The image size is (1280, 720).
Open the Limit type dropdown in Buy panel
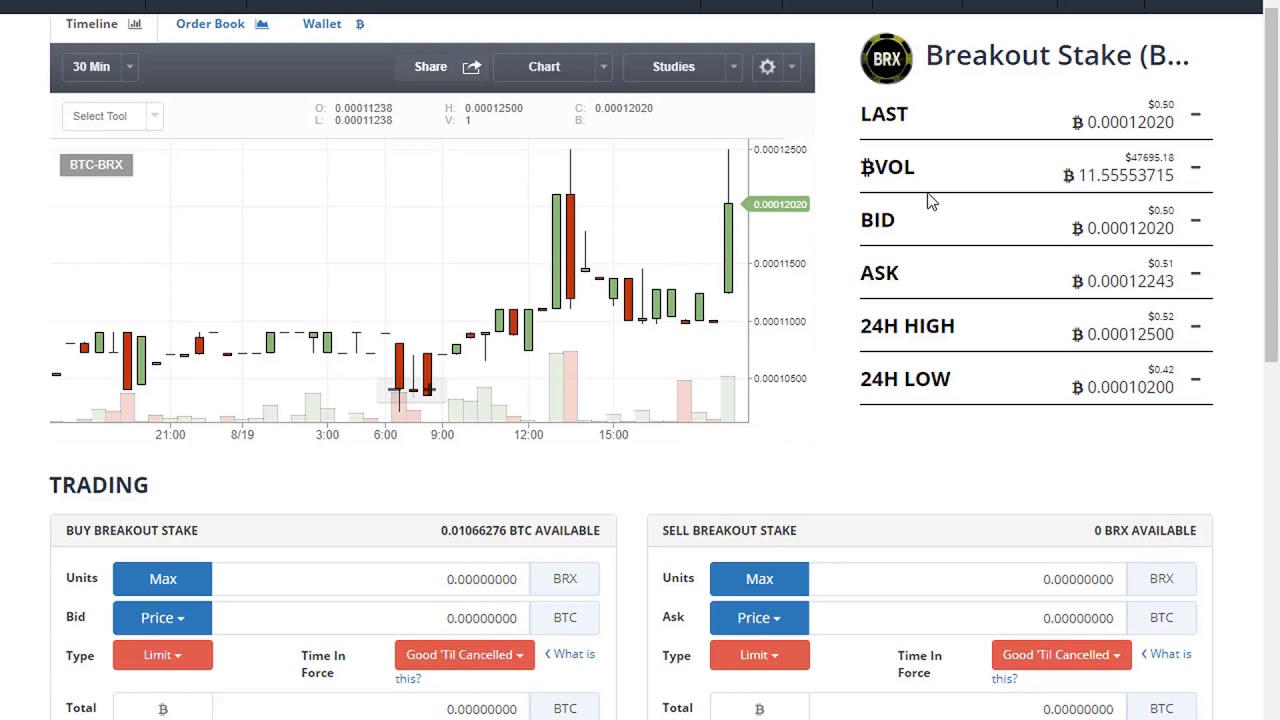pos(162,655)
